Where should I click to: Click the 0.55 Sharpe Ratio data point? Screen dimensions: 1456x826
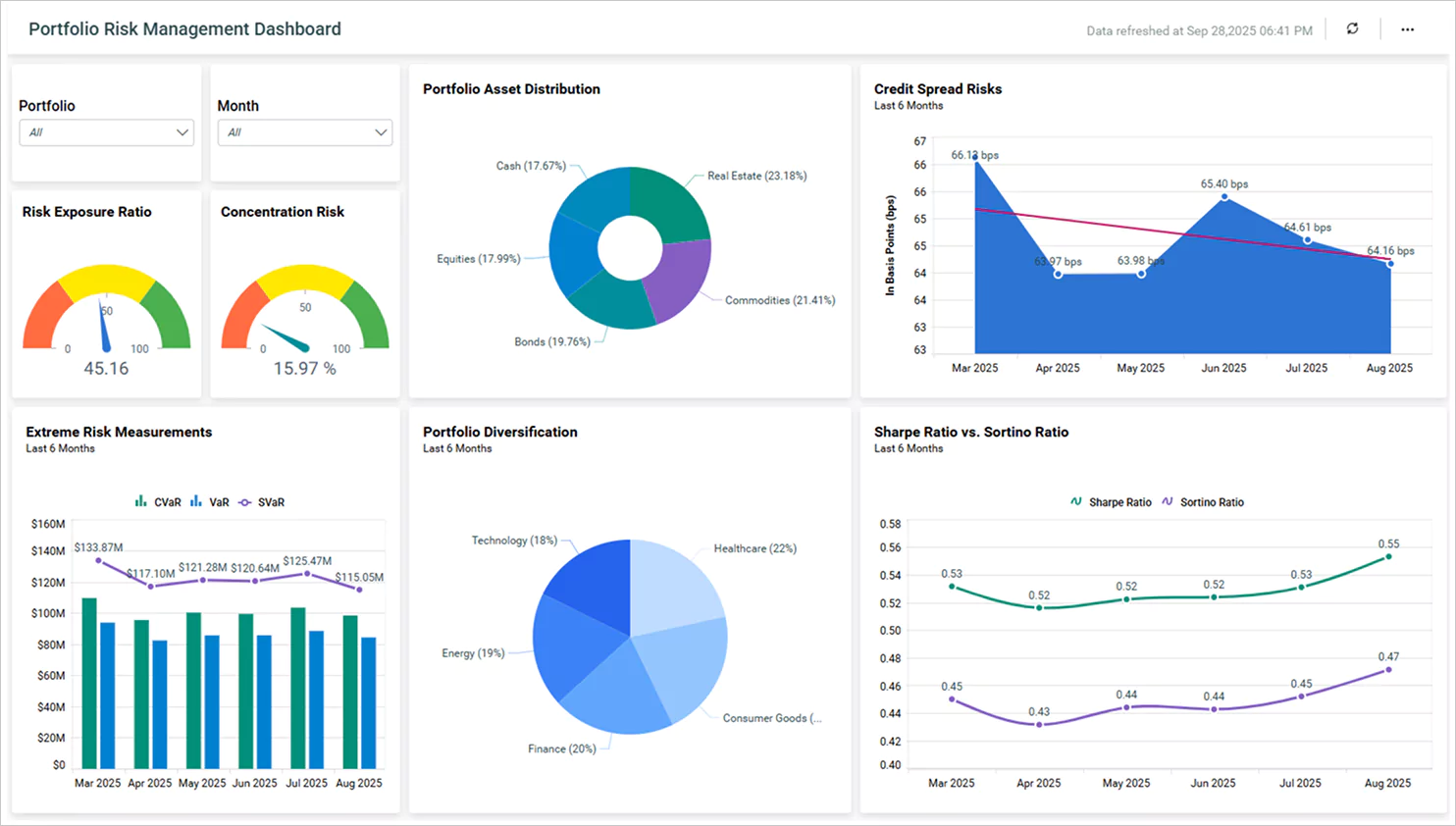[1386, 554]
